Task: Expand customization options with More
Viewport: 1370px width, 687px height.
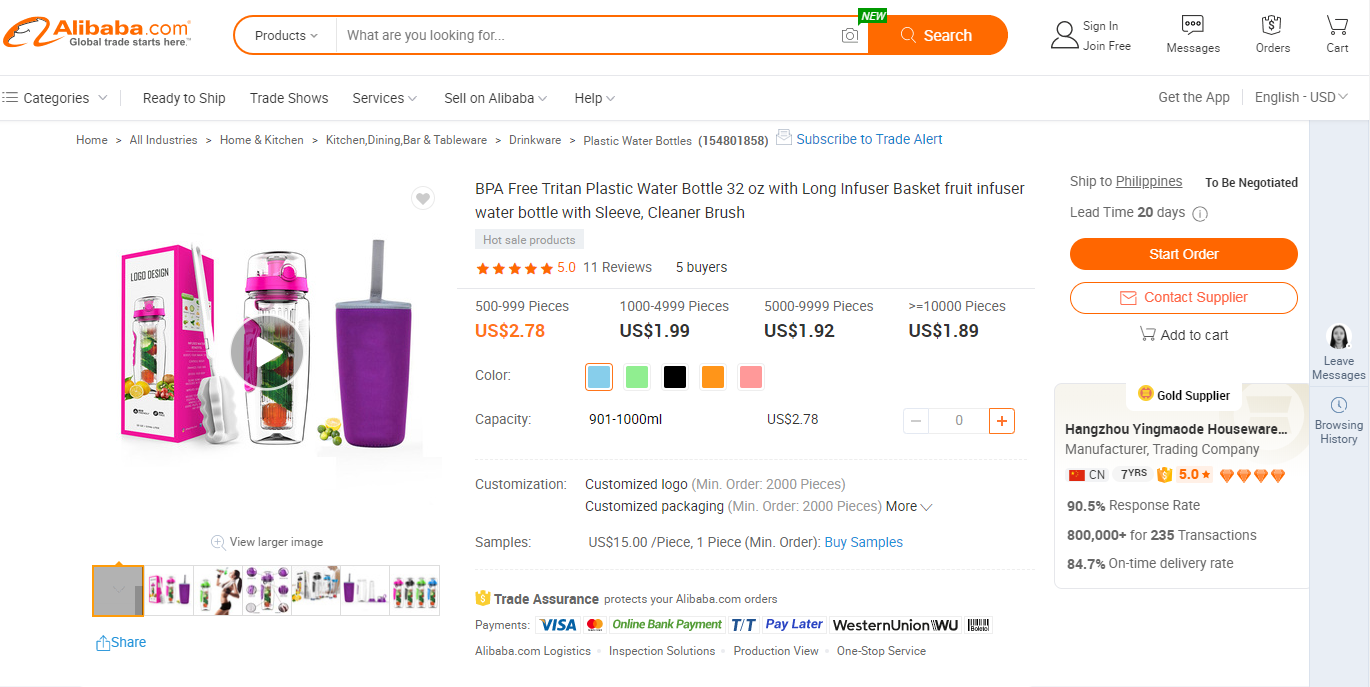Action: pyautogui.click(x=908, y=506)
